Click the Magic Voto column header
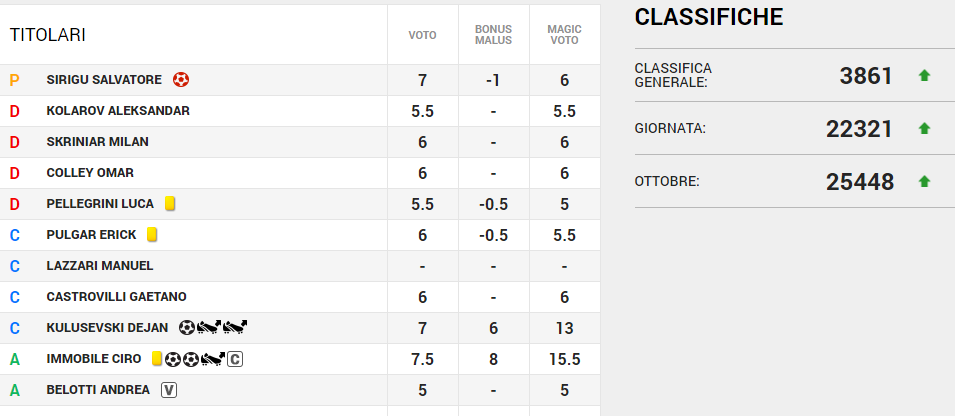The width and height of the screenshot is (955, 416). pos(564,35)
